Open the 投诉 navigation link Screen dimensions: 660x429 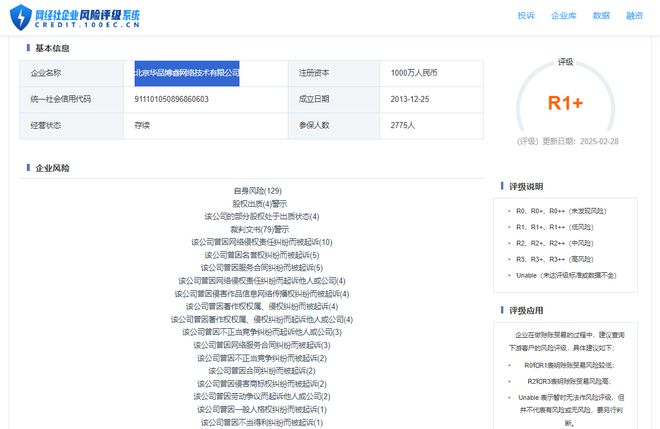click(526, 16)
